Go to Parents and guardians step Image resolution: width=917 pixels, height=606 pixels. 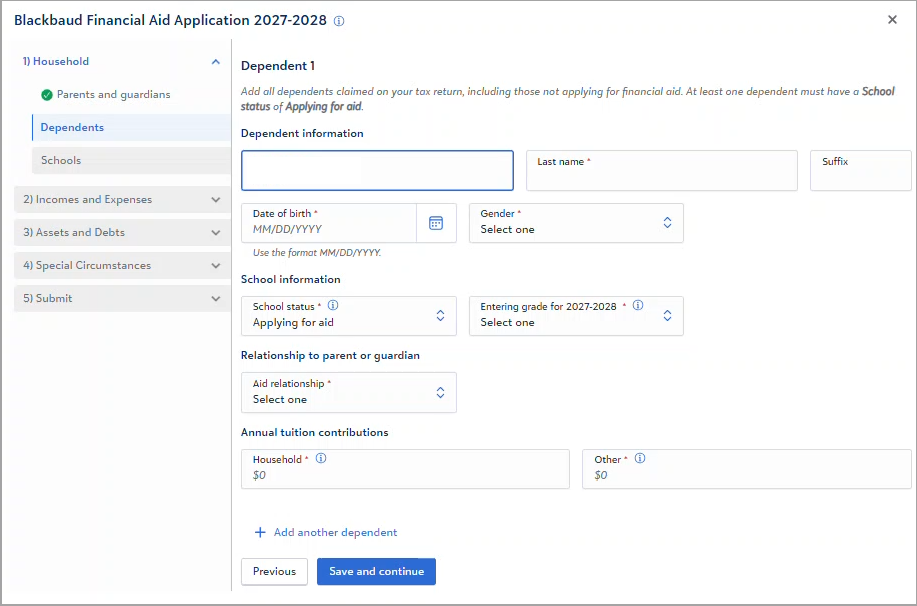point(113,95)
